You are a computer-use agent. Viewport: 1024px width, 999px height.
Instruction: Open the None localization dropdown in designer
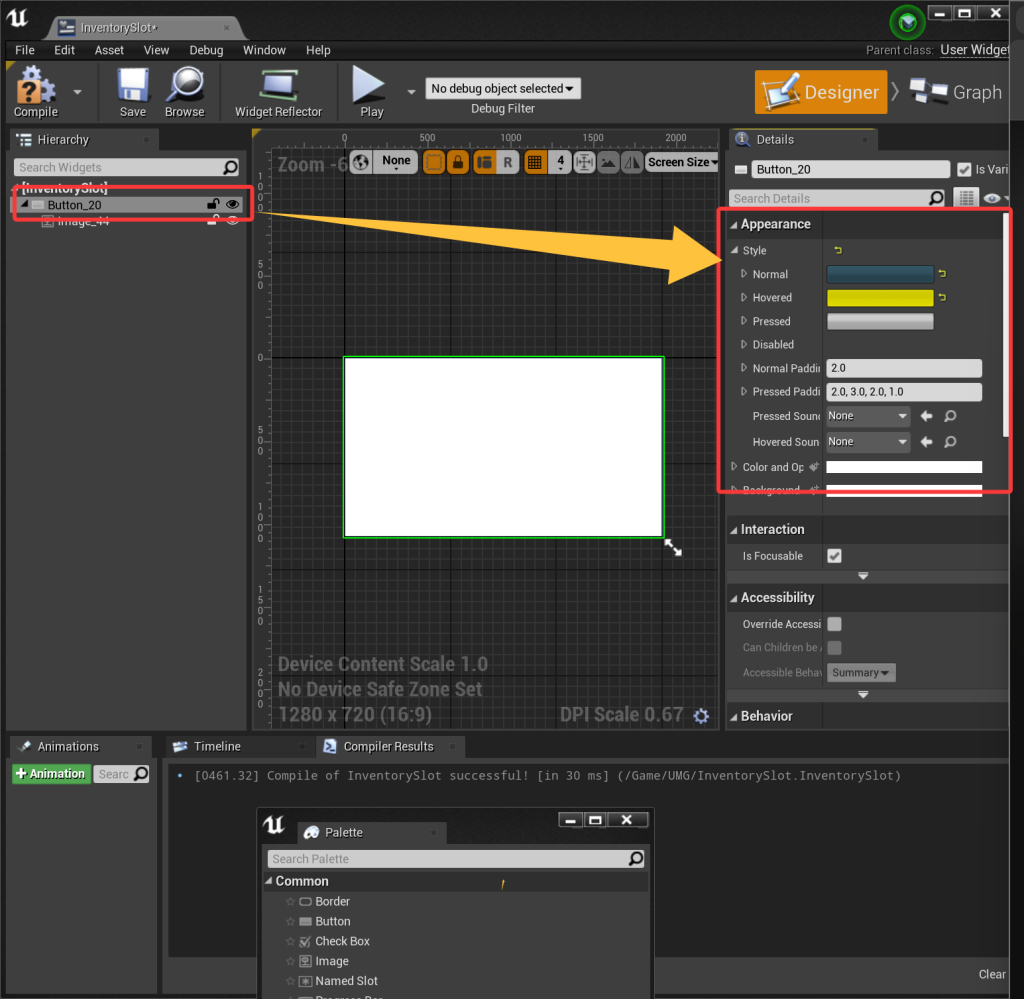point(396,162)
